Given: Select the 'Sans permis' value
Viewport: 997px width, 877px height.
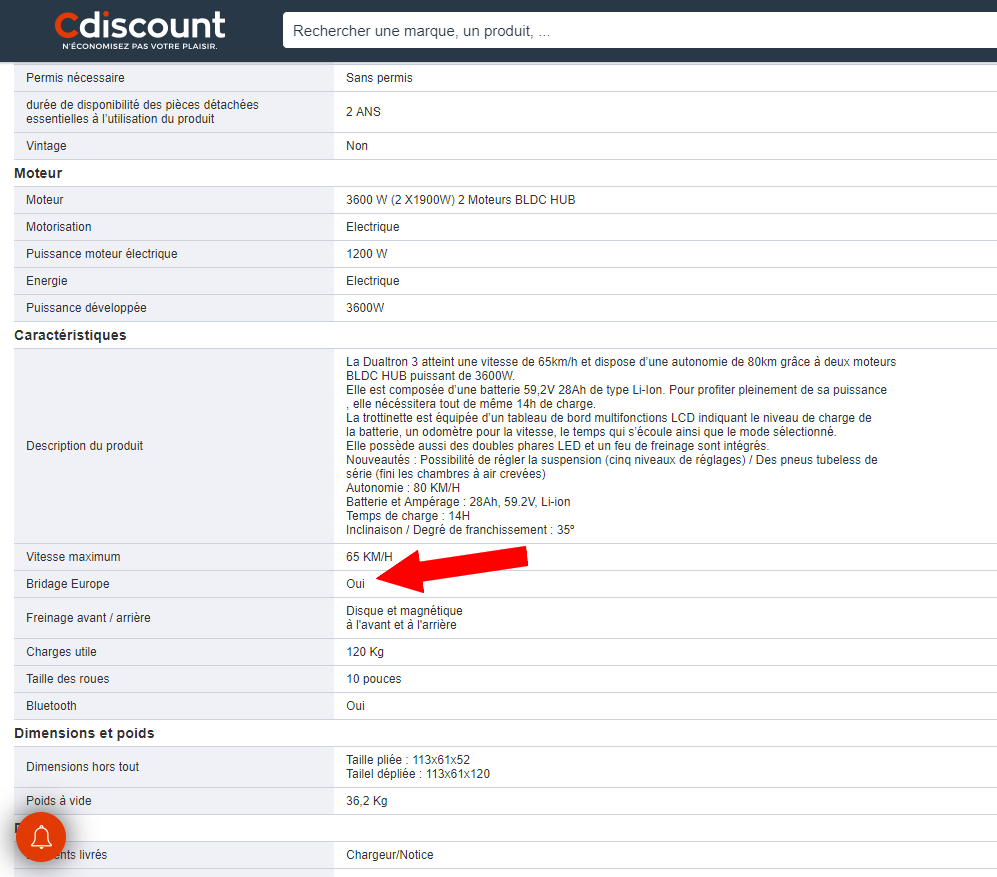Looking at the screenshot, I should click(379, 78).
